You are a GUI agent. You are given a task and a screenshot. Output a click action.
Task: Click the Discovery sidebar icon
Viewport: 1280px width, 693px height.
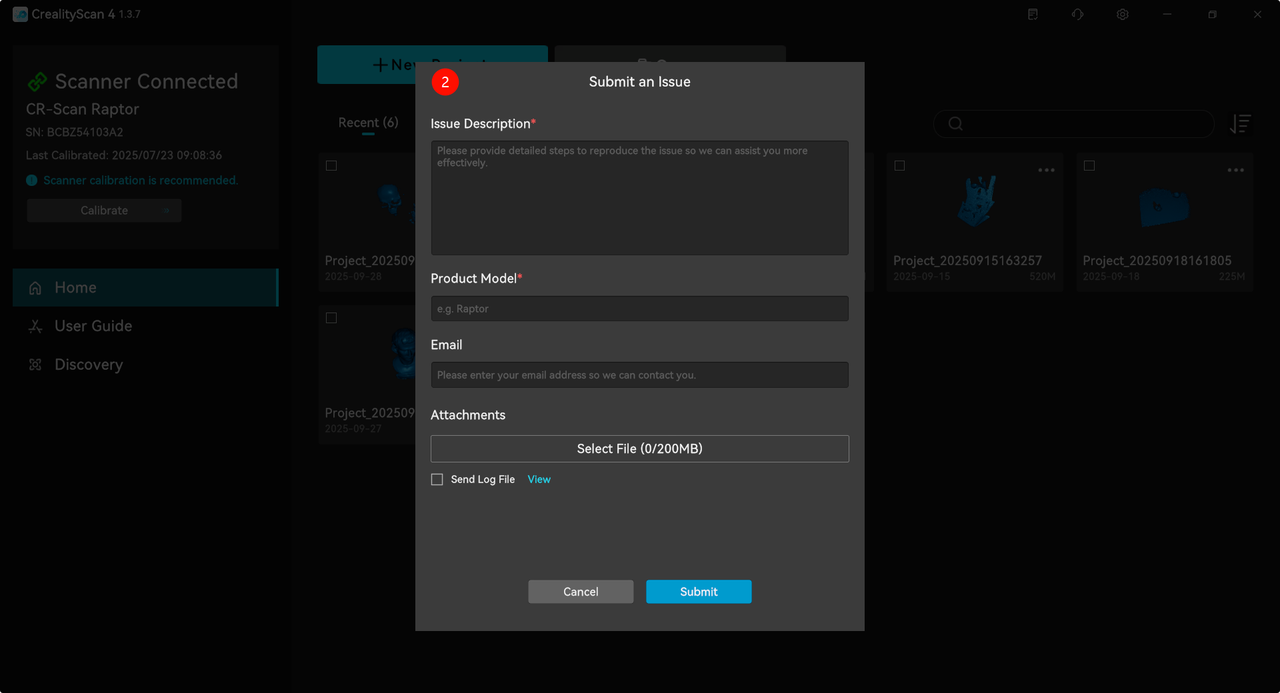(x=36, y=365)
